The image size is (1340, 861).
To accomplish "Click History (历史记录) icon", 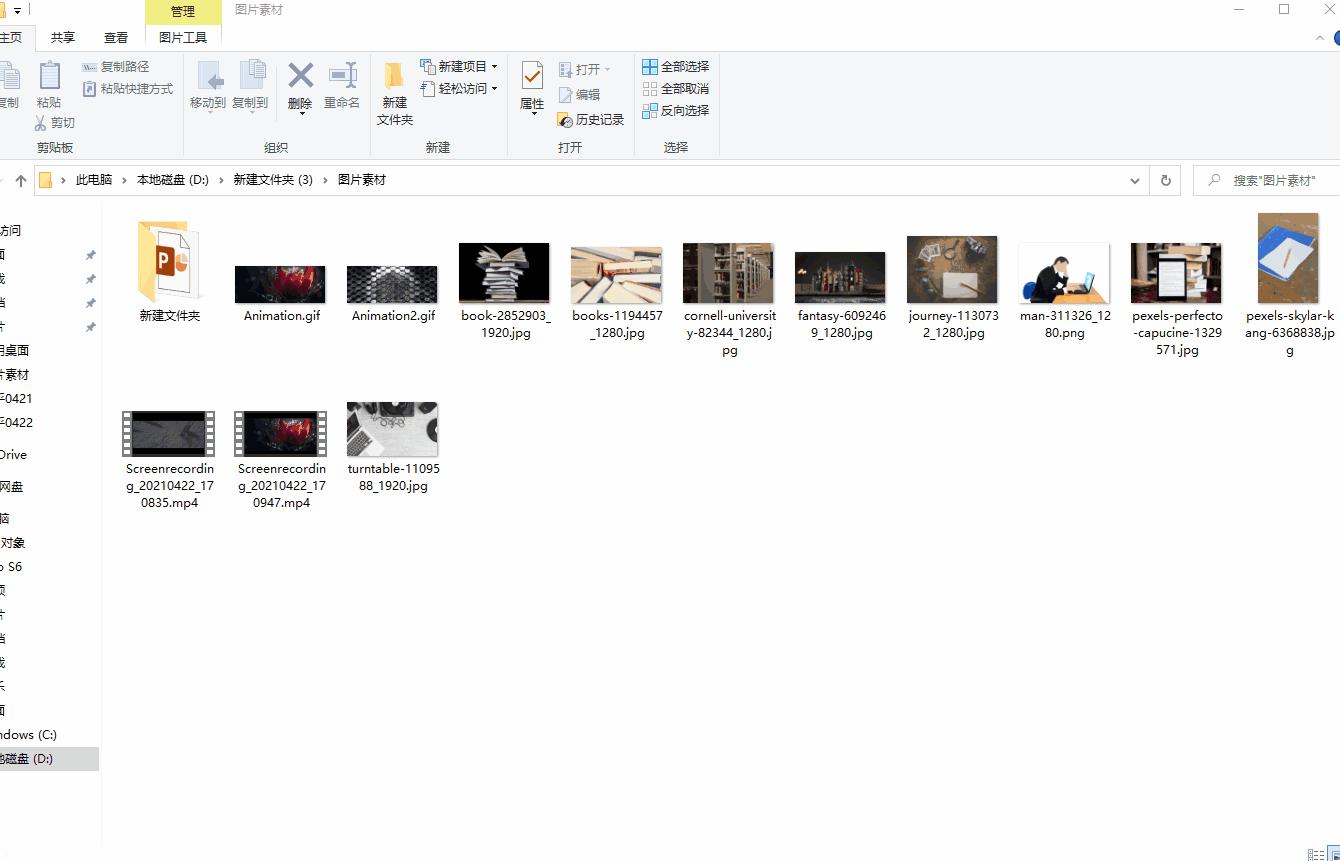I will (565, 120).
